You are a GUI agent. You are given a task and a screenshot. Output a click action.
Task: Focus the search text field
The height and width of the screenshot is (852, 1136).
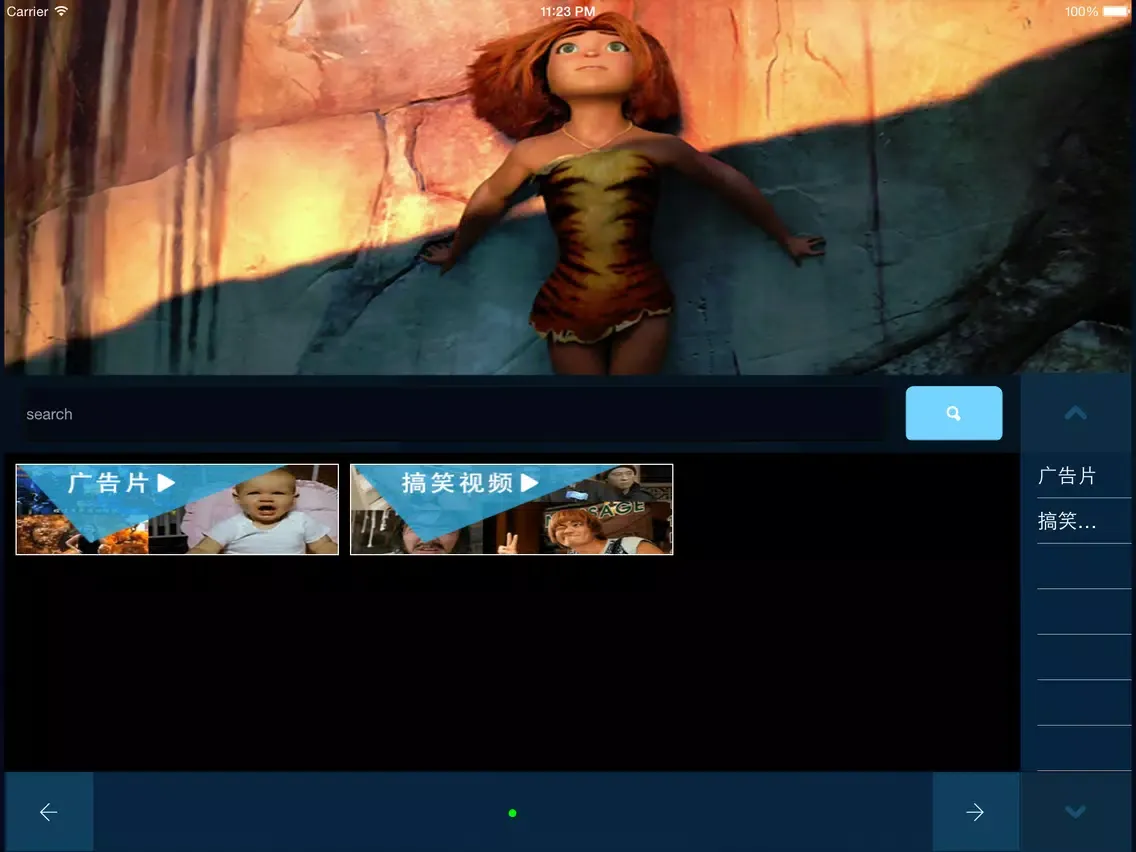pos(455,414)
